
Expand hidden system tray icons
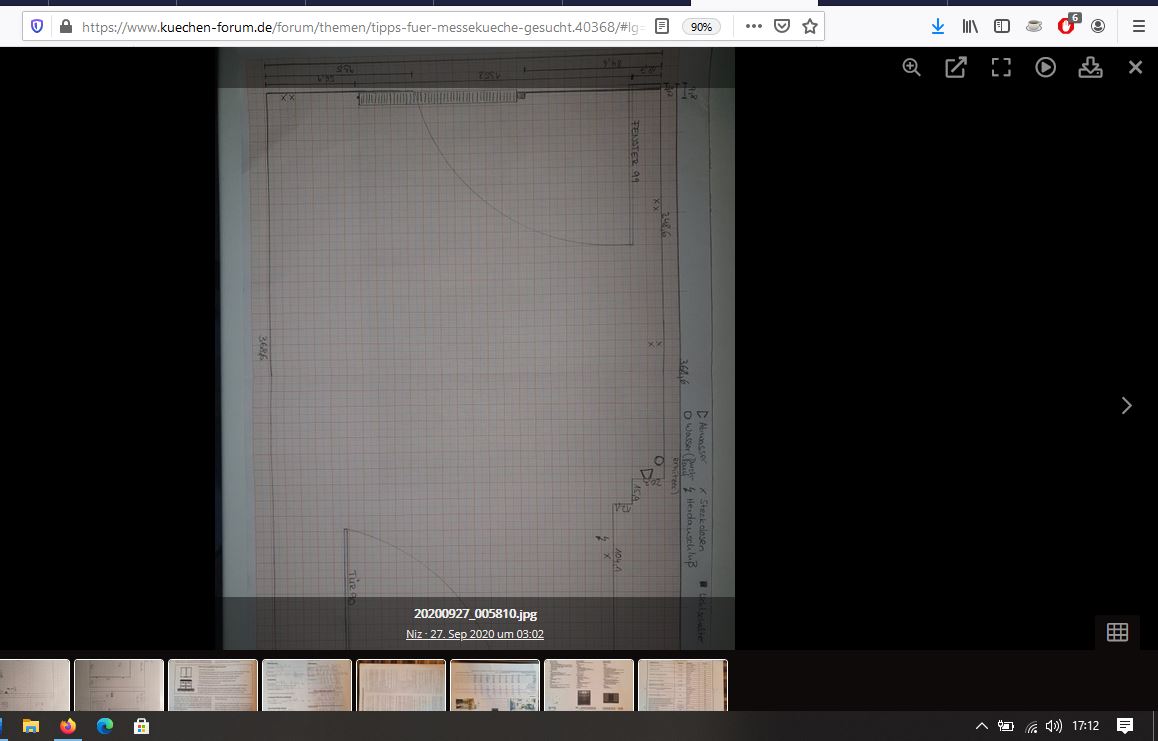point(981,726)
